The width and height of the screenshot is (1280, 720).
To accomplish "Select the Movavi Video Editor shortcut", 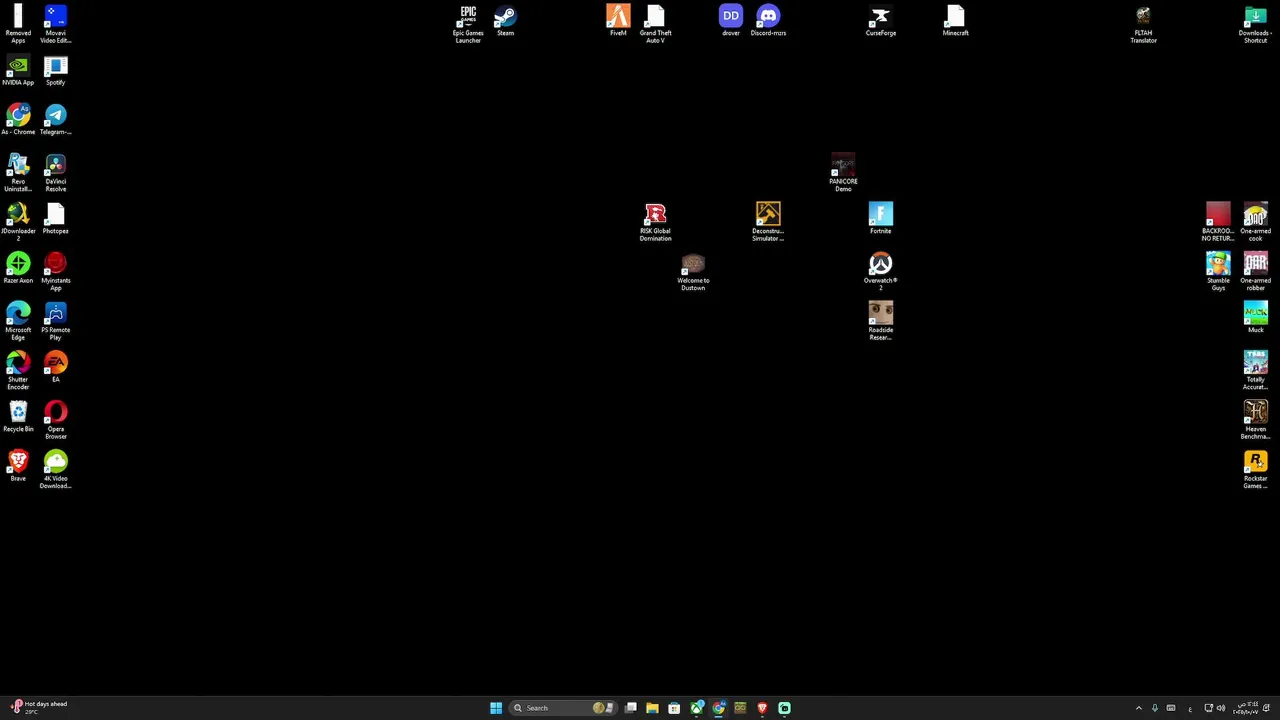I will (x=55, y=24).
